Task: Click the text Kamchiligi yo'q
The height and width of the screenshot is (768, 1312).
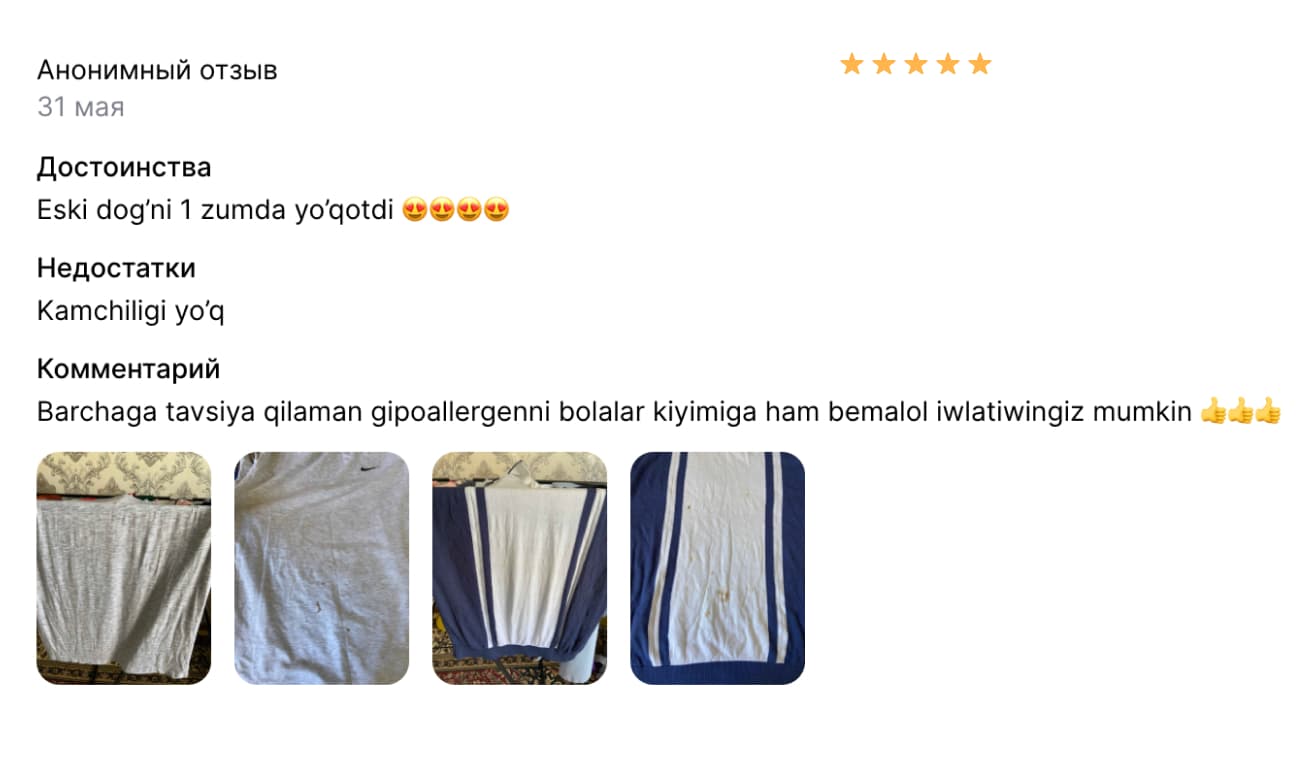Action: point(131,311)
